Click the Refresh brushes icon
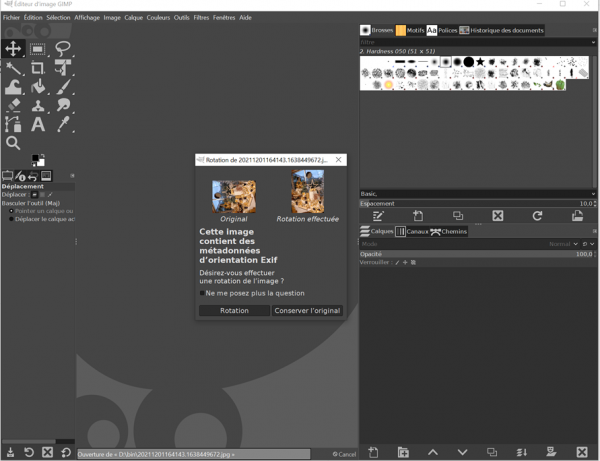The width and height of the screenshot is (600, 461). click(x=538, y=216)
